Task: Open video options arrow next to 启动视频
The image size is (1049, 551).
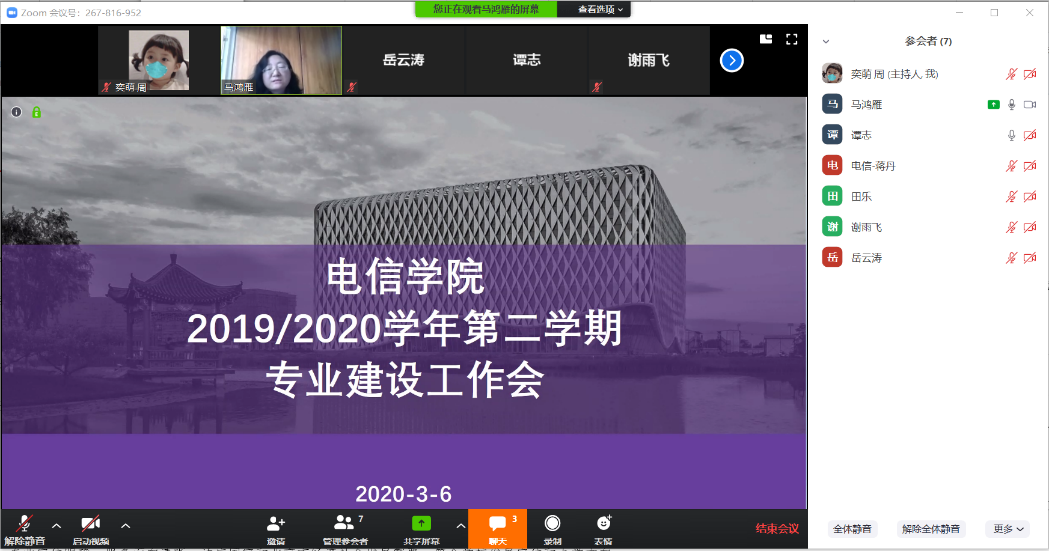Action: tap(125, 525)
